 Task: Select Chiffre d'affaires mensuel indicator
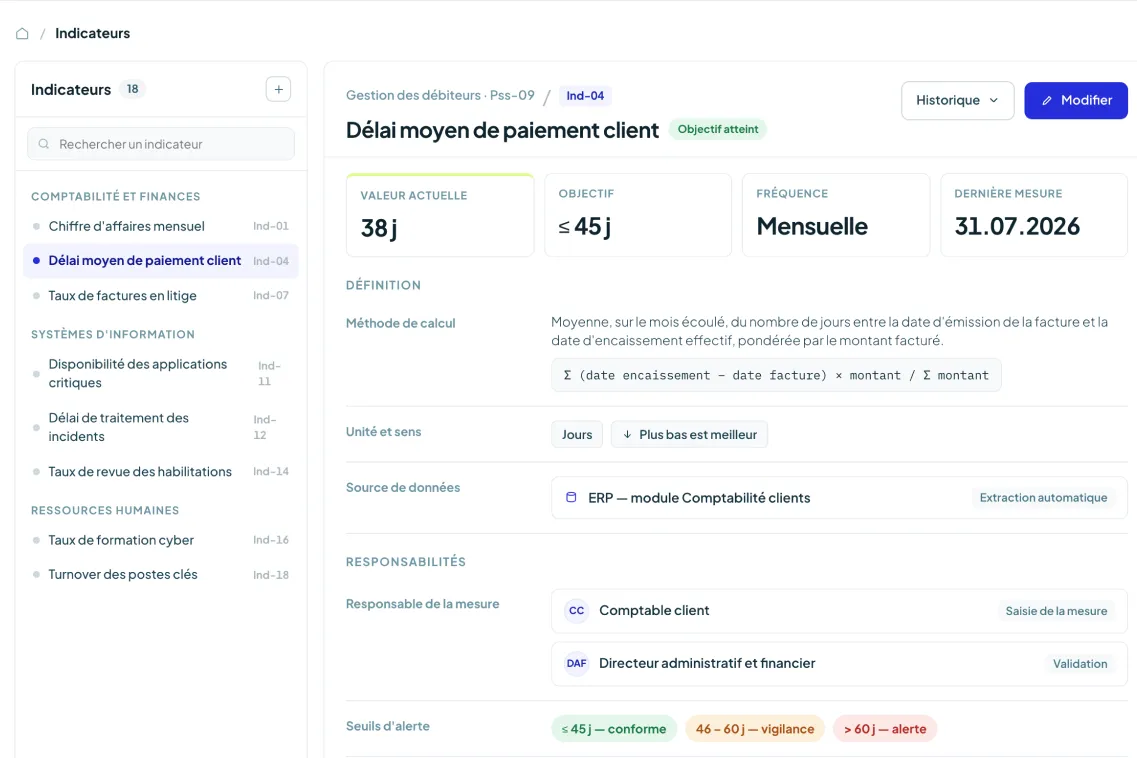tap(161, 226)
